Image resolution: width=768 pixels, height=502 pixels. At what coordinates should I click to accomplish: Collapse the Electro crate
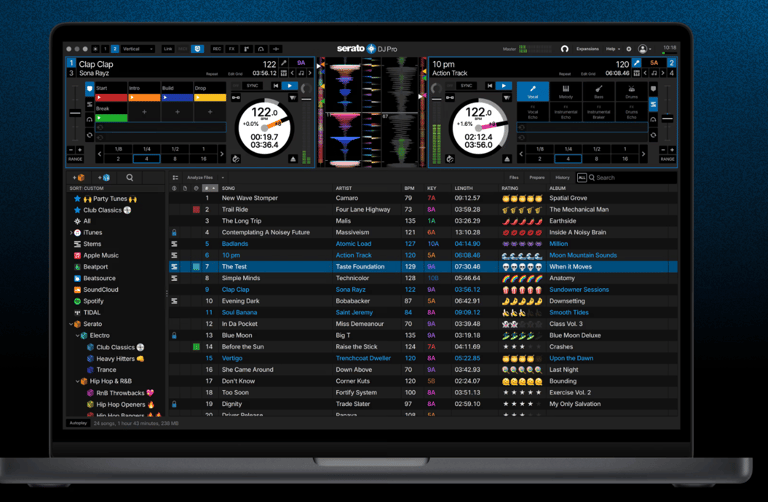(x=78, y=335)
